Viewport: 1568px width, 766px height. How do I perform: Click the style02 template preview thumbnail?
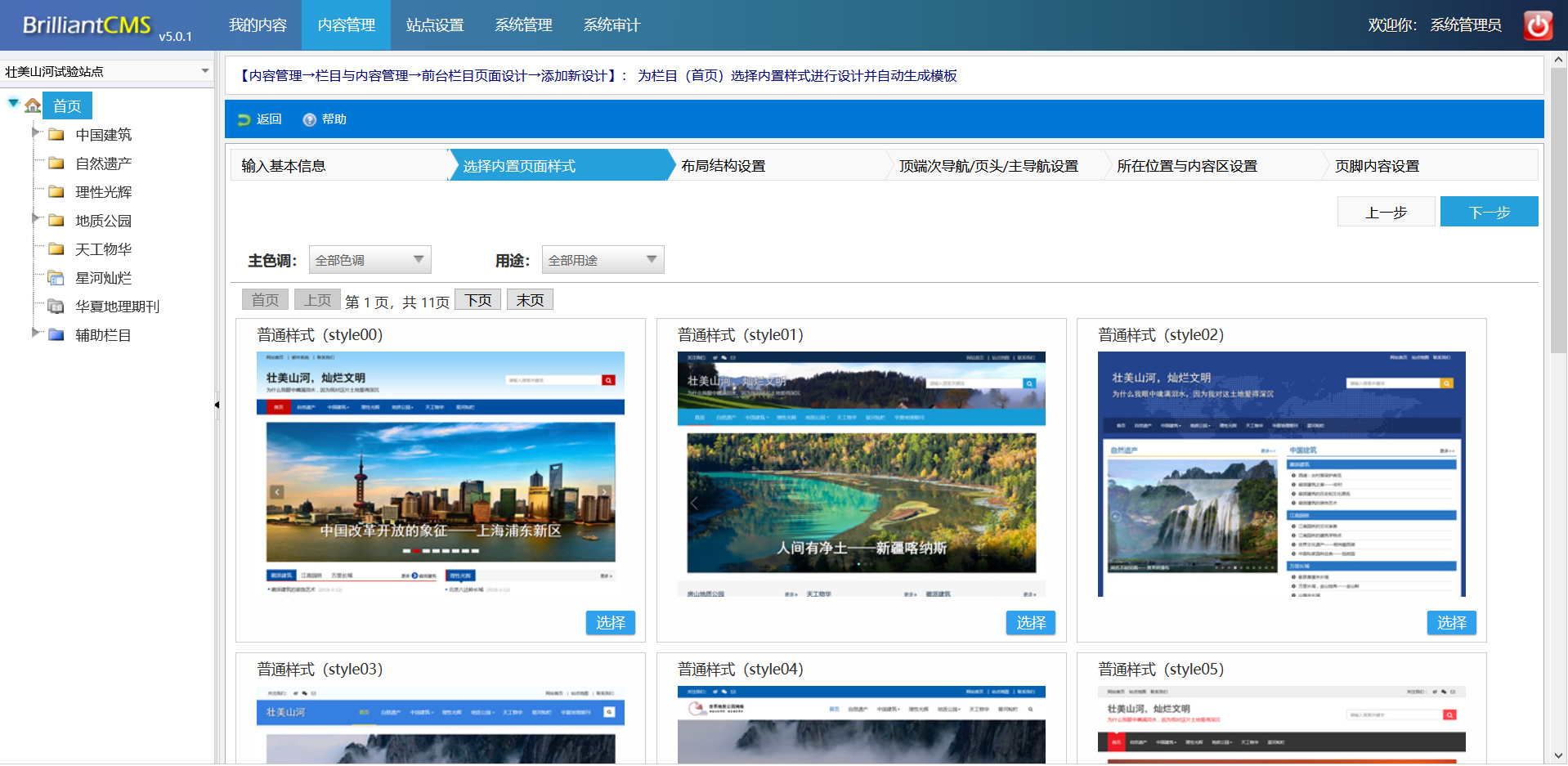click(x=1281, y=474)
